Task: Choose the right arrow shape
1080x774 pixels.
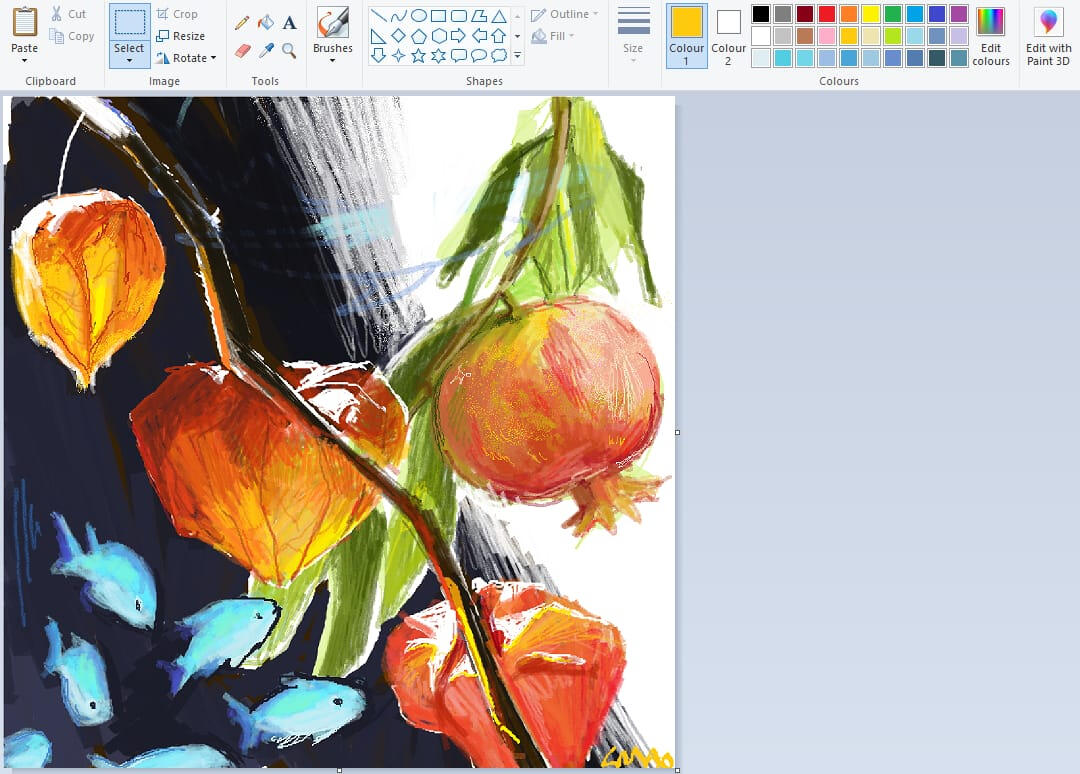Action: 458,36
